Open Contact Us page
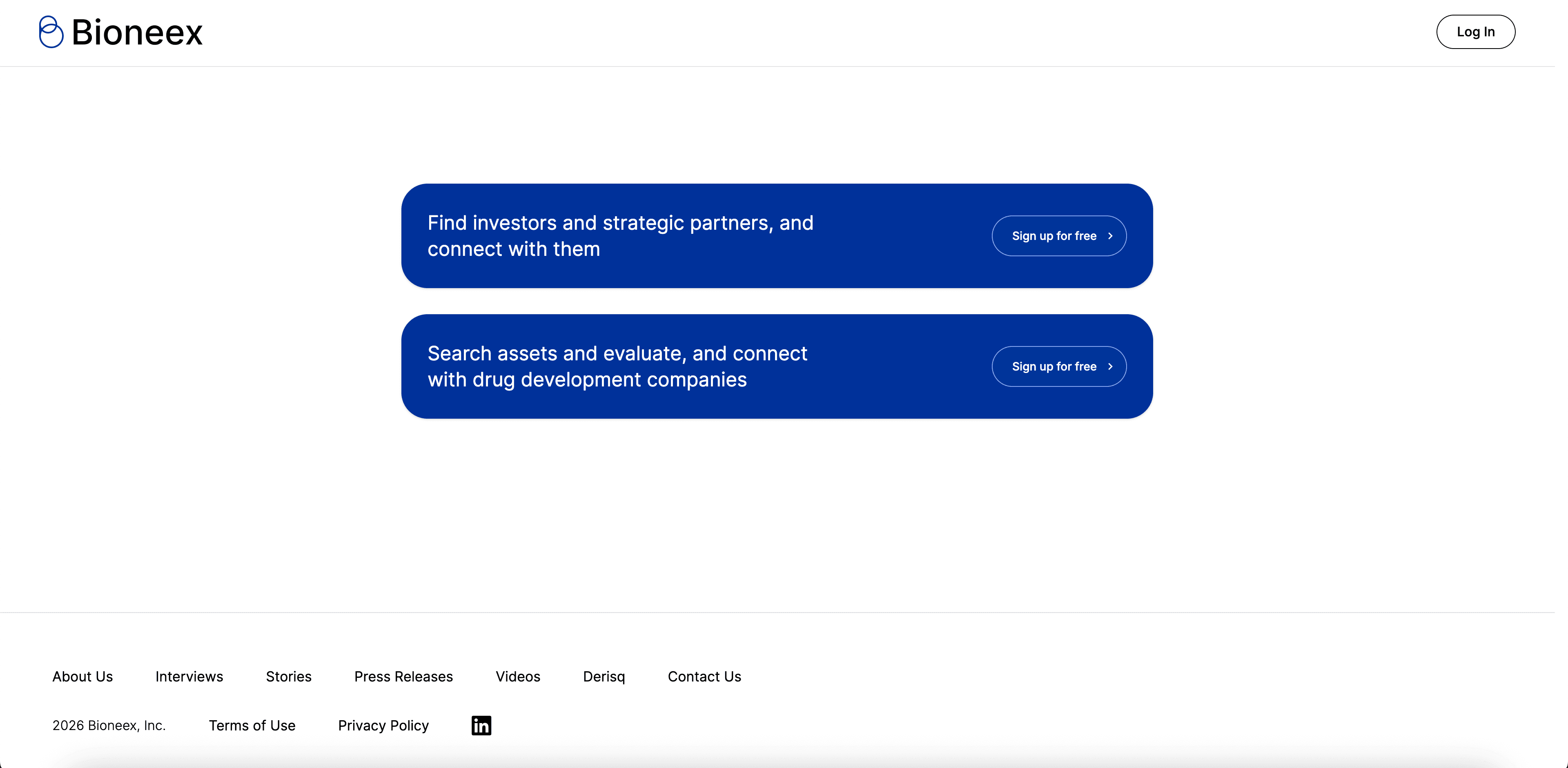1568x768 pixels. [x=704, y=676]
